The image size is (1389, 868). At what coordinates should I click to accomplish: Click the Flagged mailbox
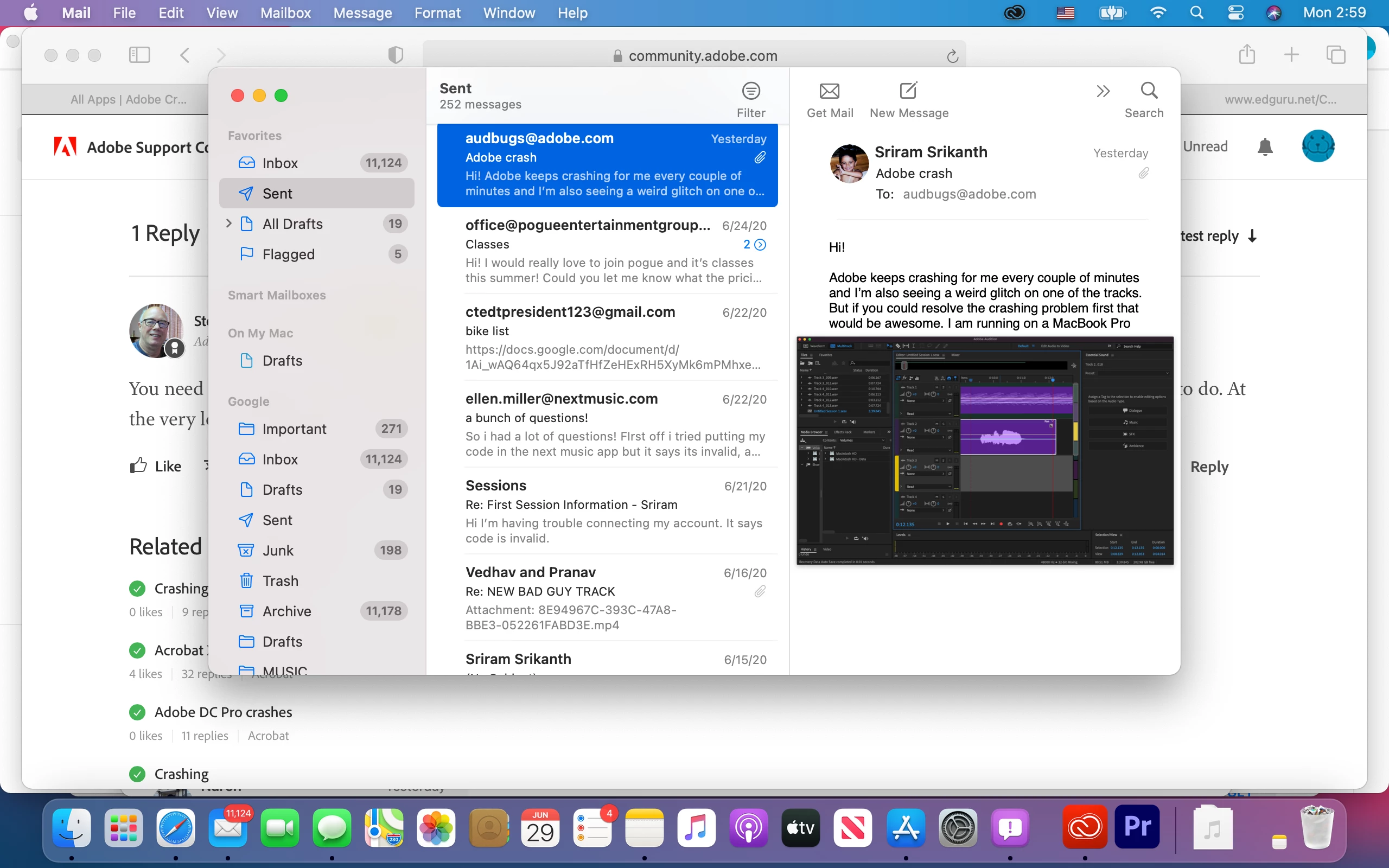288,254
